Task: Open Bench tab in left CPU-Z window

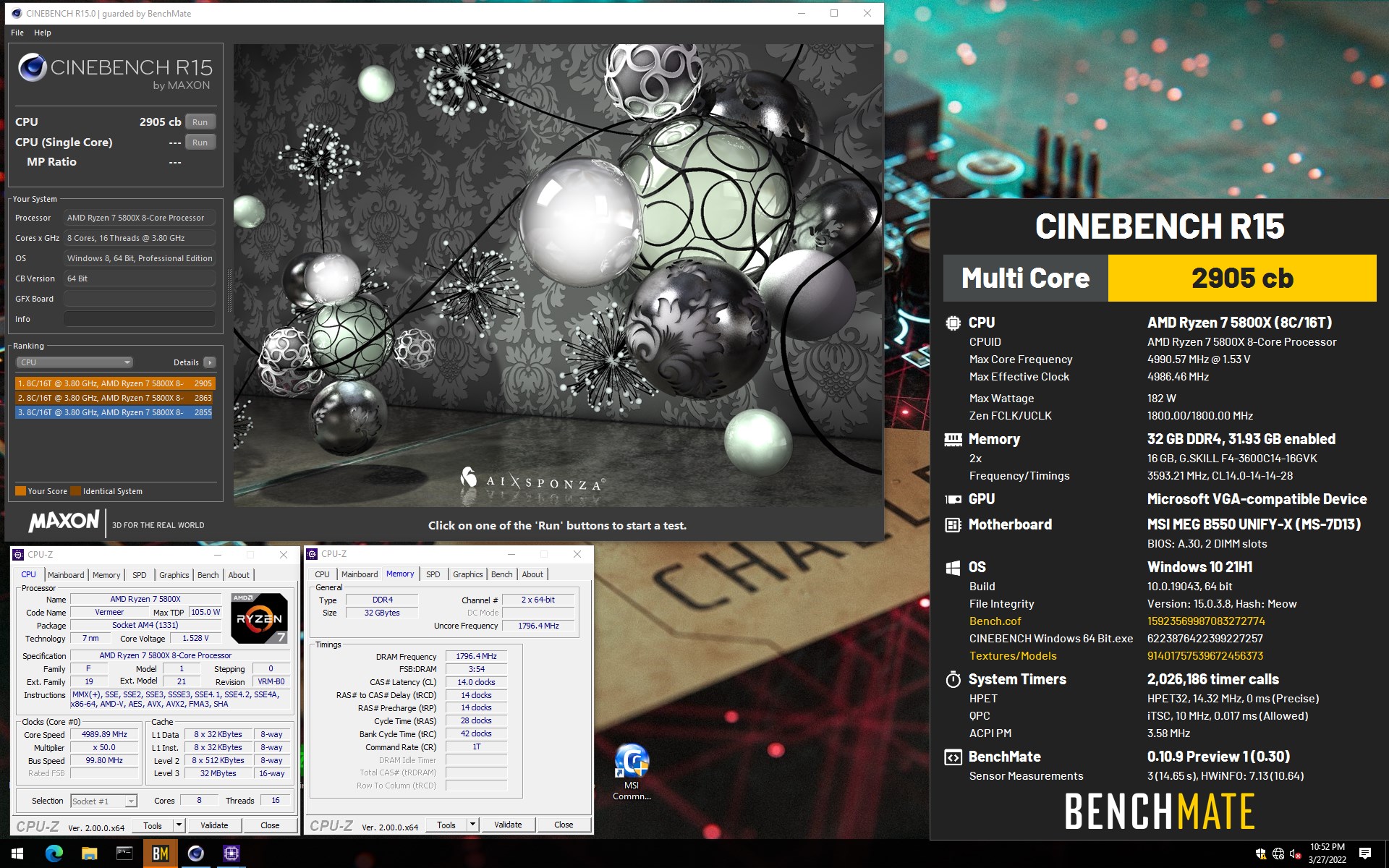Action: [208, 575]
